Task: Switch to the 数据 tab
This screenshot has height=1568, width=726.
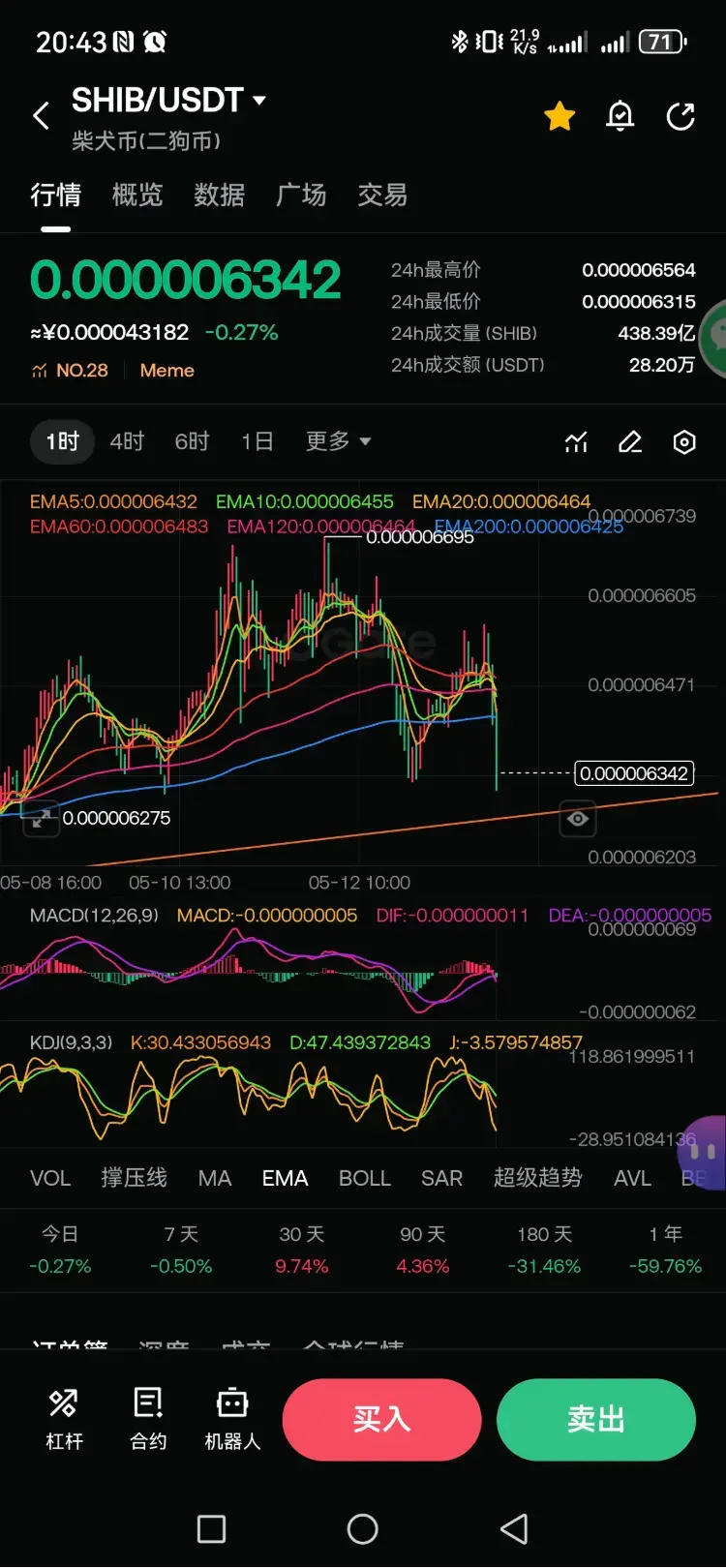Action: [219, 195]
